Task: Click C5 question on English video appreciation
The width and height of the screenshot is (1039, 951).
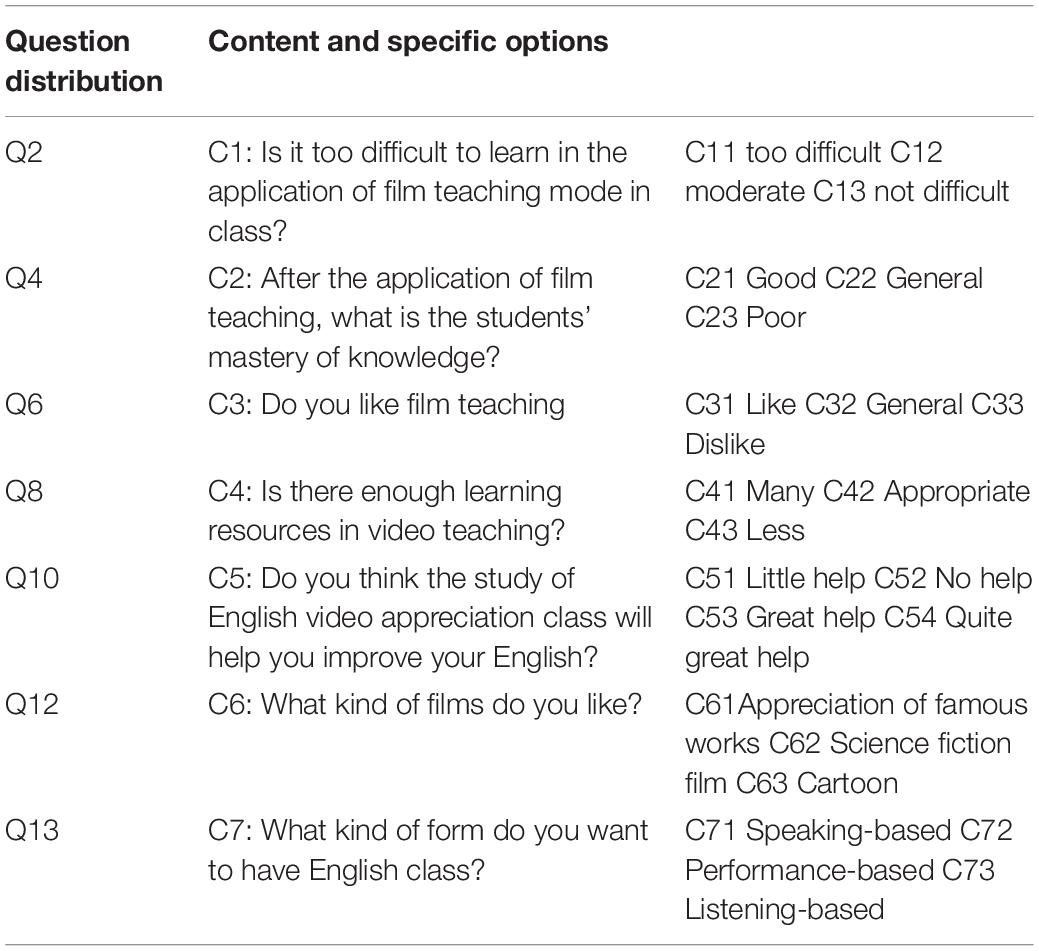Action: pyautogui.click(x=430, y=618)
